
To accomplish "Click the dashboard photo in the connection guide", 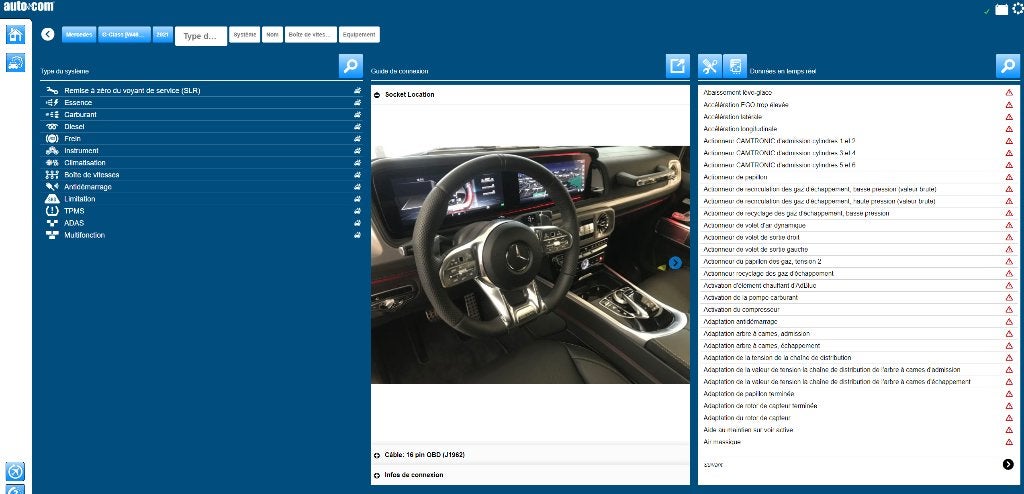I will click(x=530, y=264).
